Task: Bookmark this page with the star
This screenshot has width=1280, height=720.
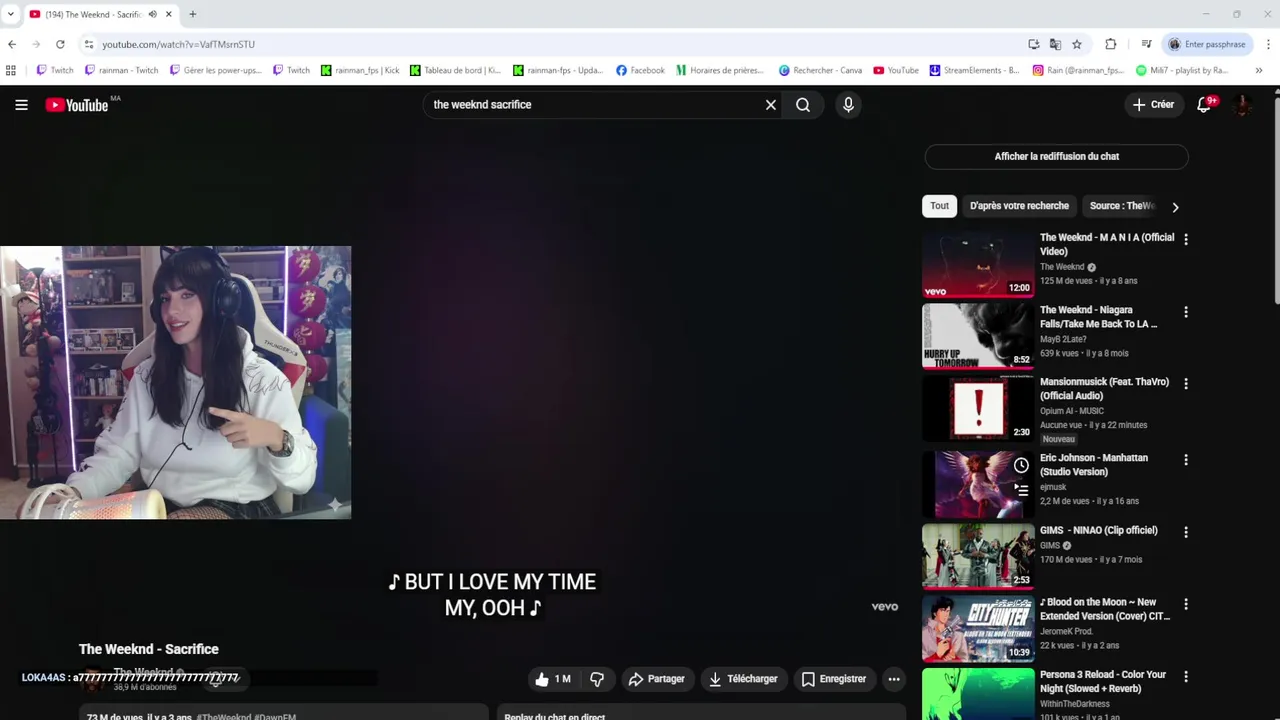Action: tap(1077, 44)
